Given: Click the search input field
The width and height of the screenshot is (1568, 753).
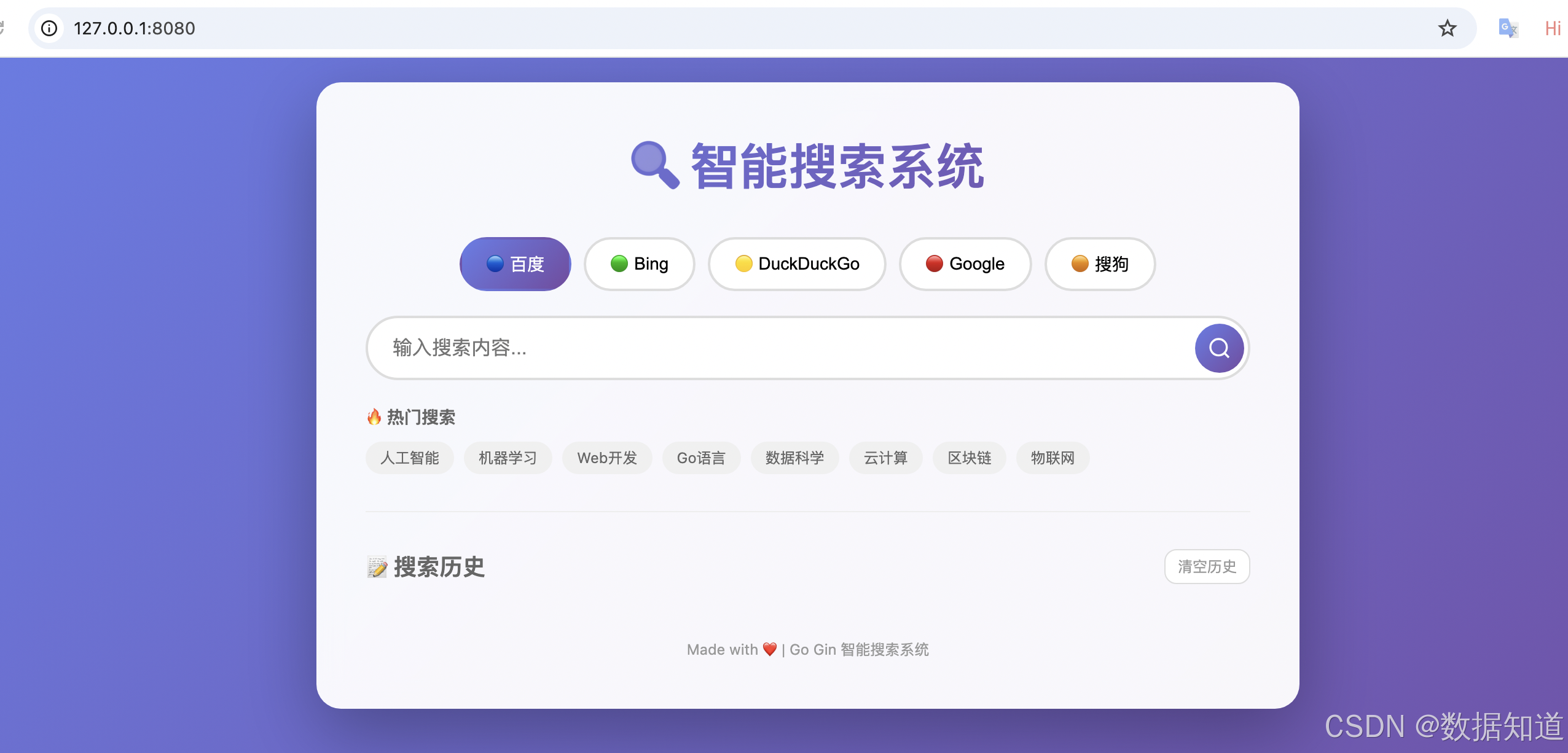Looking at the screenshot, I should click(737, 348).
